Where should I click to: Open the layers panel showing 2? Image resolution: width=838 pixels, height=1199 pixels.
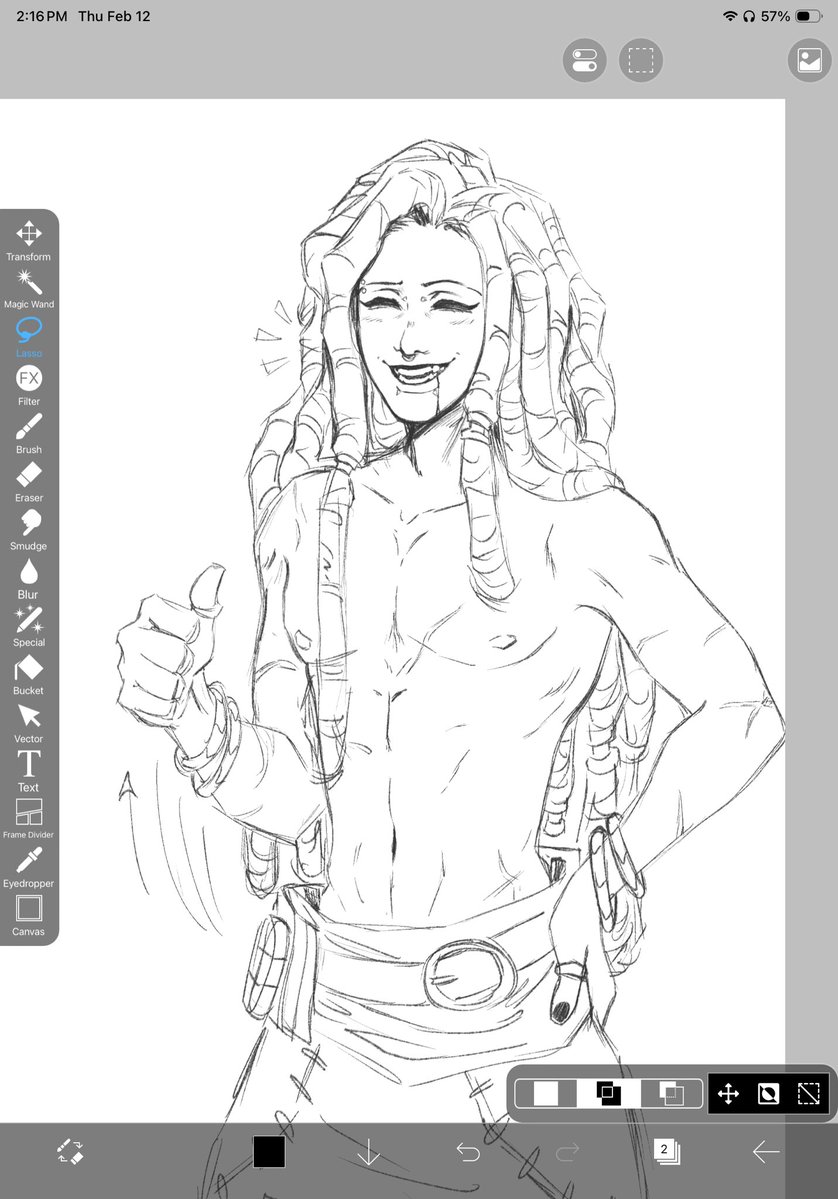click(x=667, y=1152)
